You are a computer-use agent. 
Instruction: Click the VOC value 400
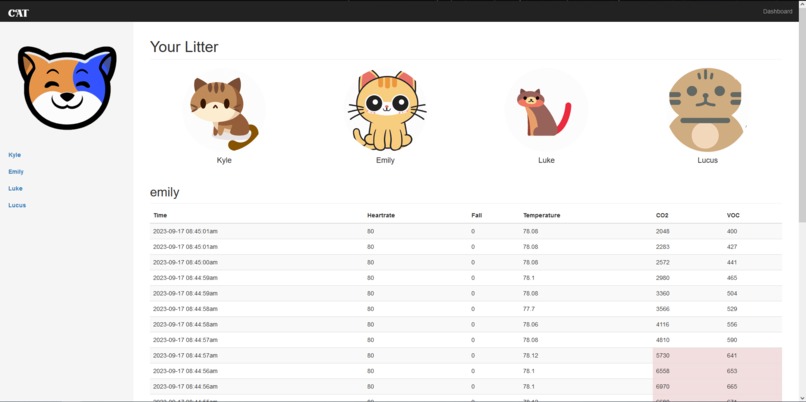(732, 231)
